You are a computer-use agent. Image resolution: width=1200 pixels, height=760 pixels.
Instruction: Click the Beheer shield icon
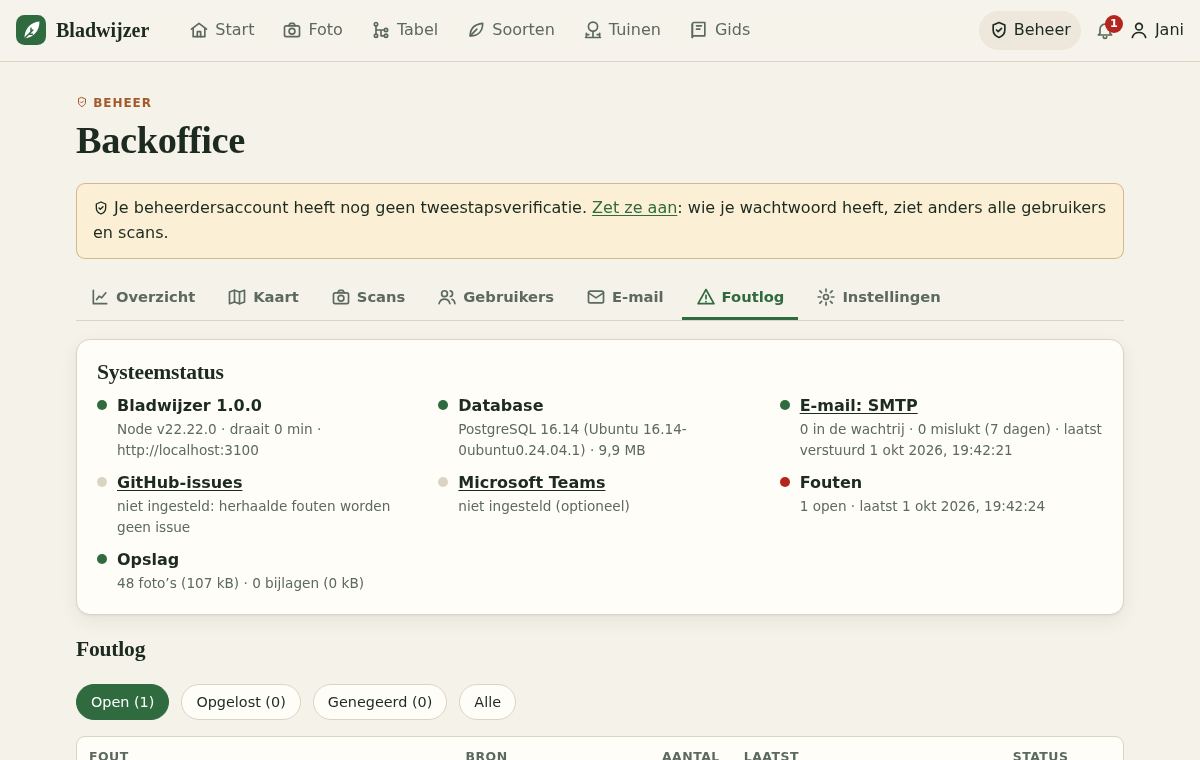[x=999, y=30]
